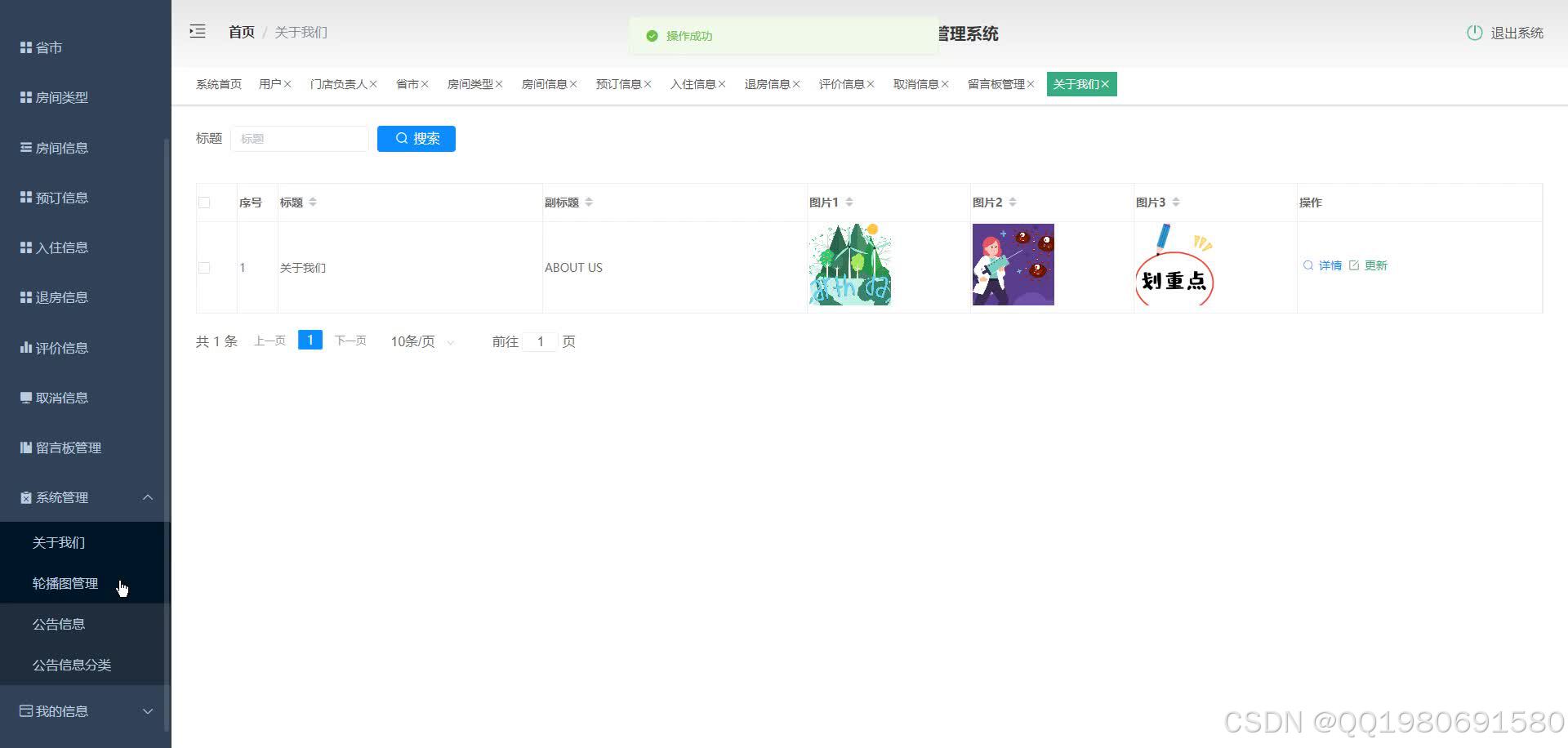Open 留言板管理 from its sidebar icon

[25, 447]
